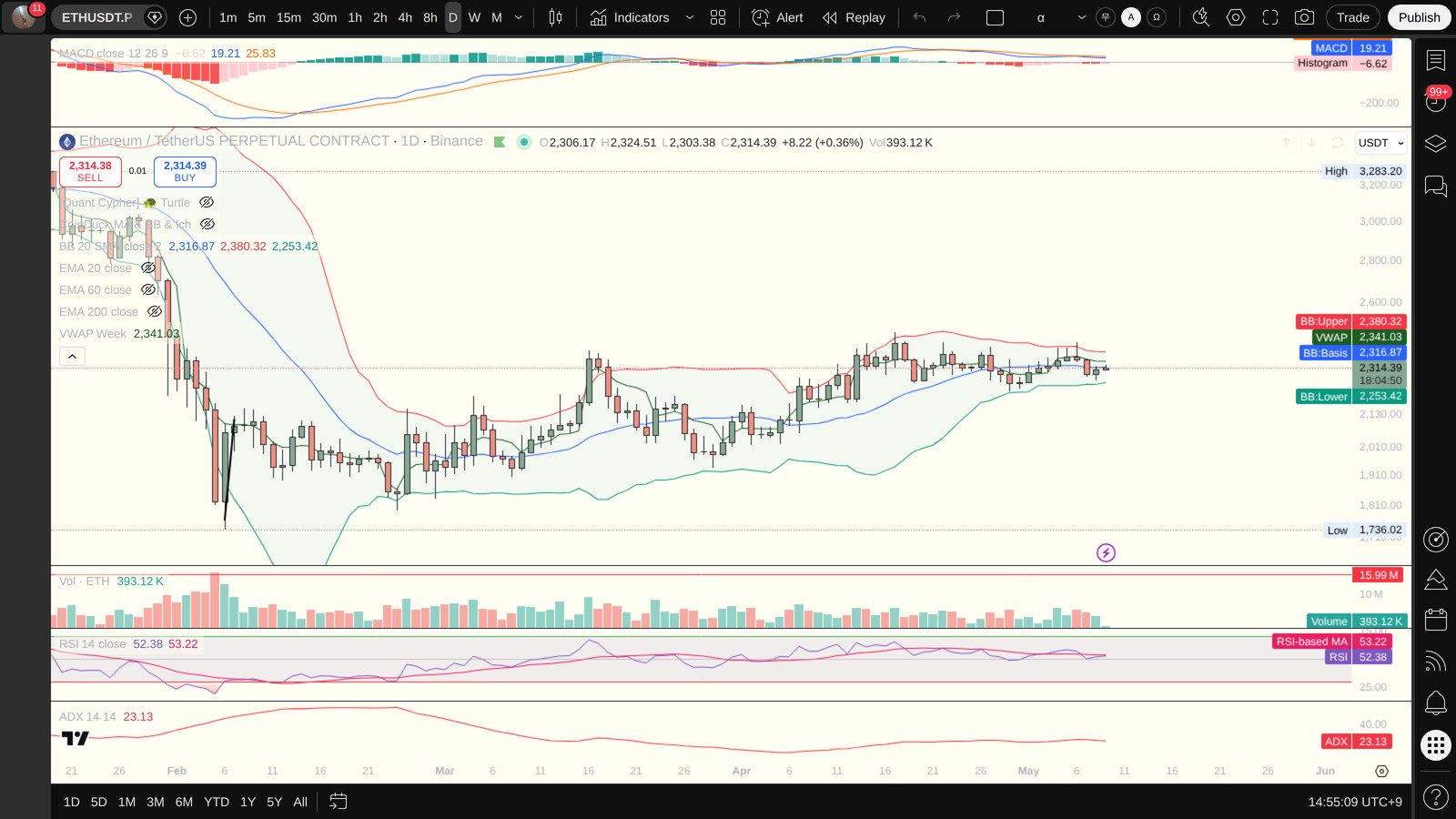Open symbol search on ETHUSDT.P
Image resolution: width=1456 pixels, height=819 pixels.
[96, 17]
